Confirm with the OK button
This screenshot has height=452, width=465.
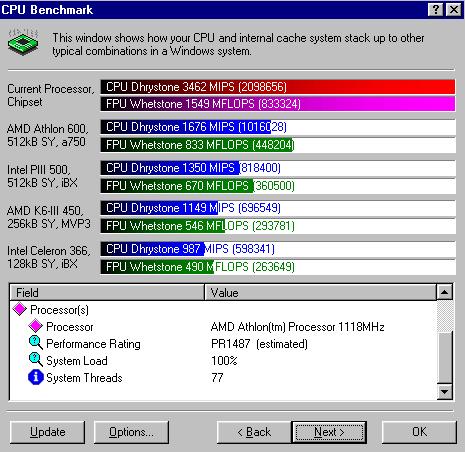419,432
